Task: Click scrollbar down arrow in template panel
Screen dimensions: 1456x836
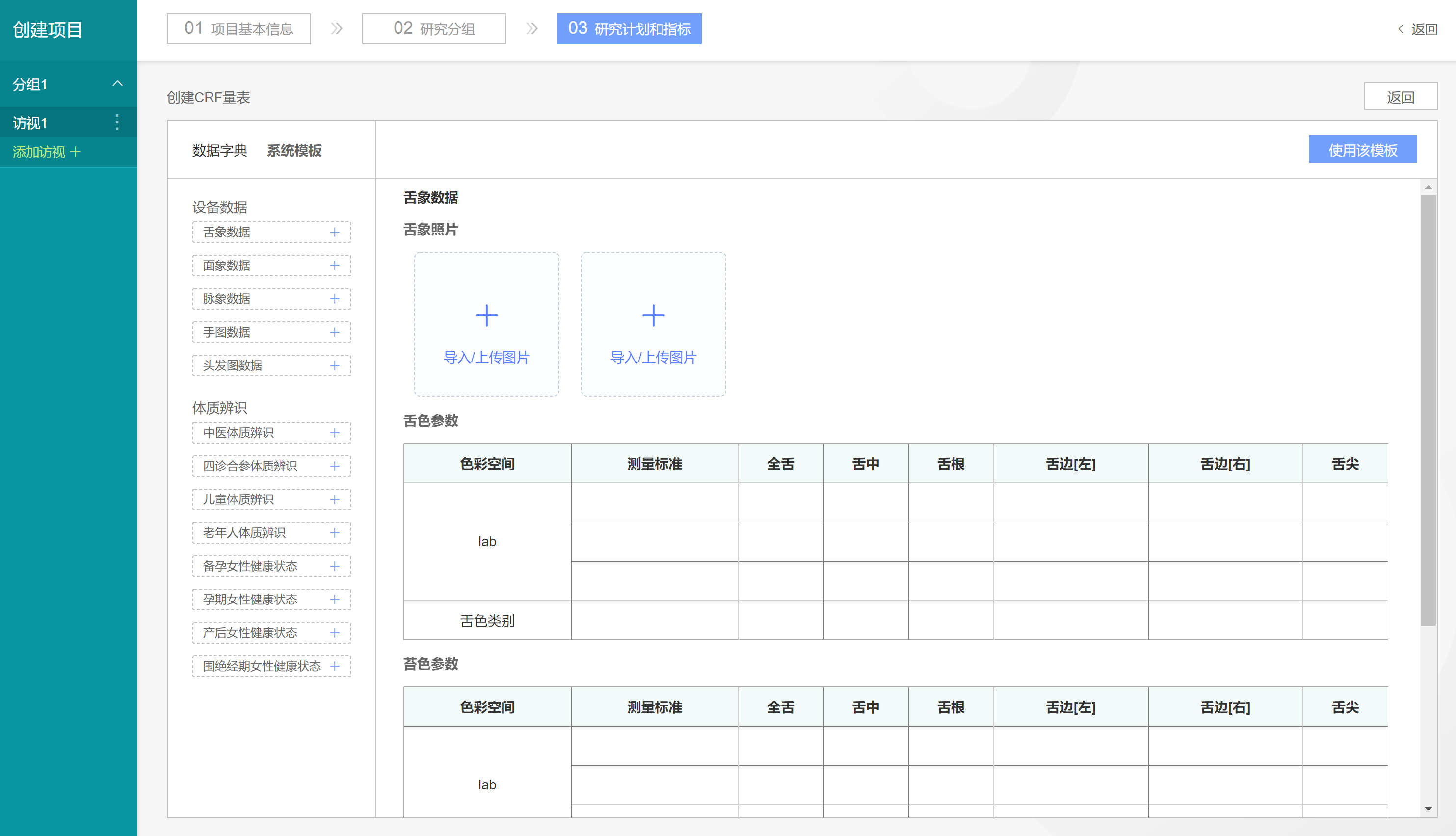Action: 1428,809
